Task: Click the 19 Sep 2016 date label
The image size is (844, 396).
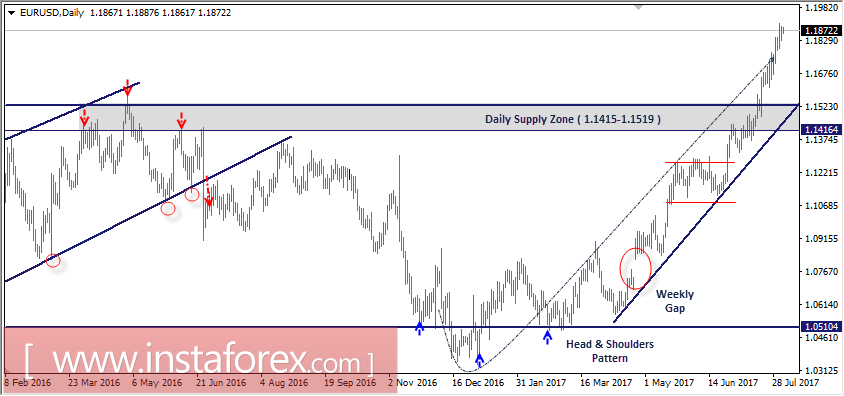Action: click(349, 383)
